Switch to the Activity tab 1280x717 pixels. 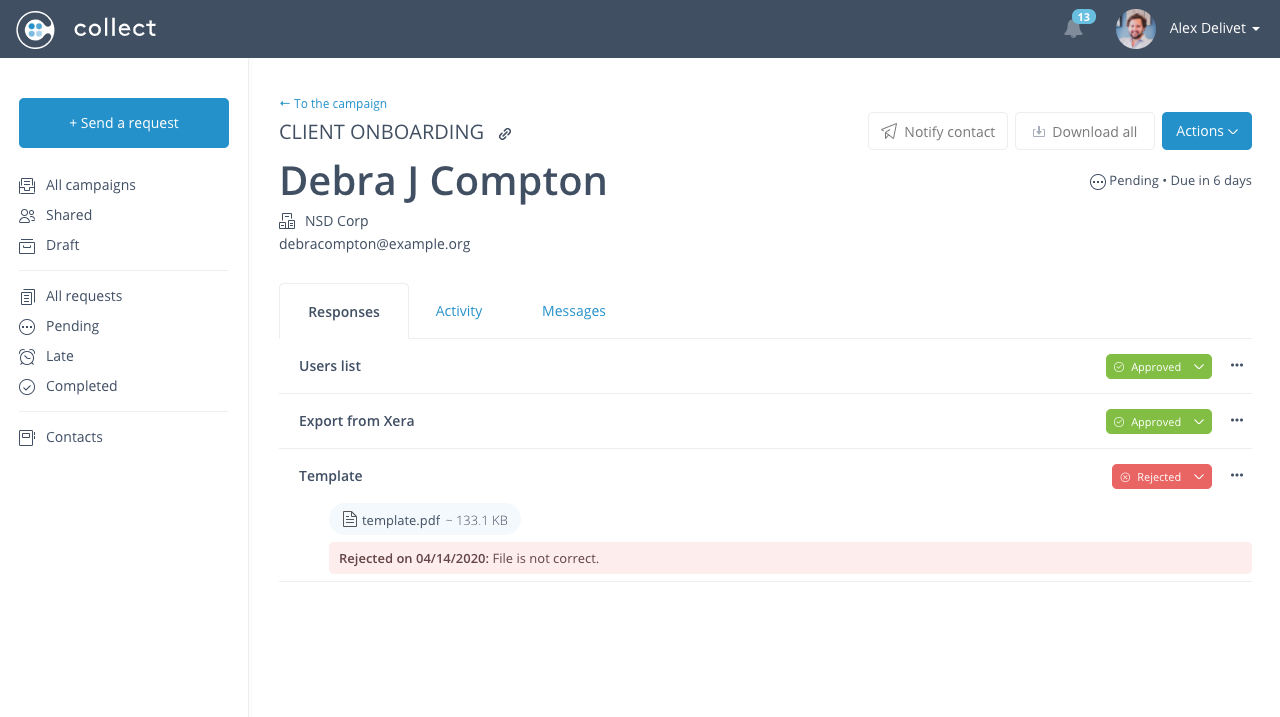point(459,311)
